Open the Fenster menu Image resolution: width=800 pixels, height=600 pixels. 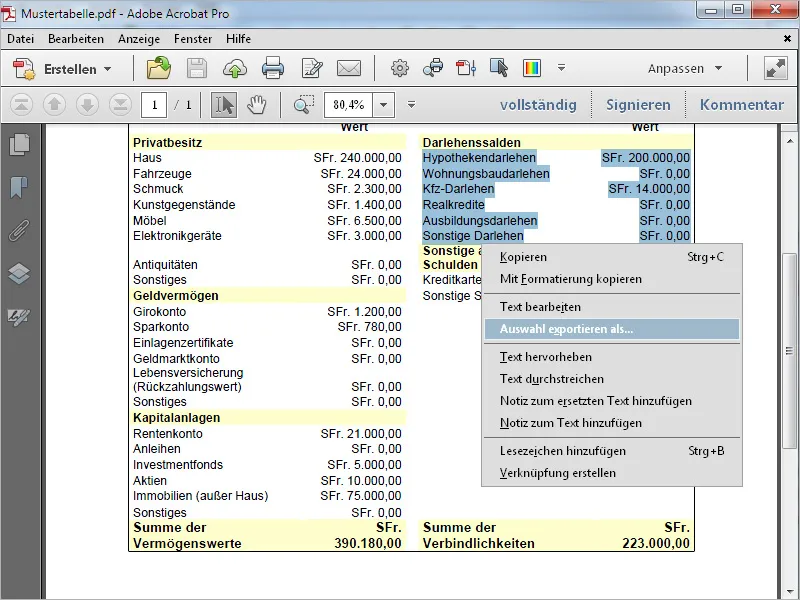tap(193, 39)
